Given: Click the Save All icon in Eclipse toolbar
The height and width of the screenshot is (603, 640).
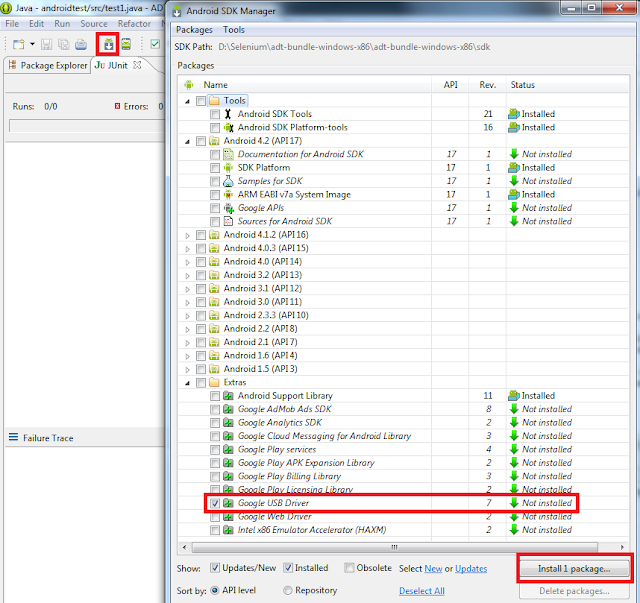Looking at the screenshot, I should point(64,44).
